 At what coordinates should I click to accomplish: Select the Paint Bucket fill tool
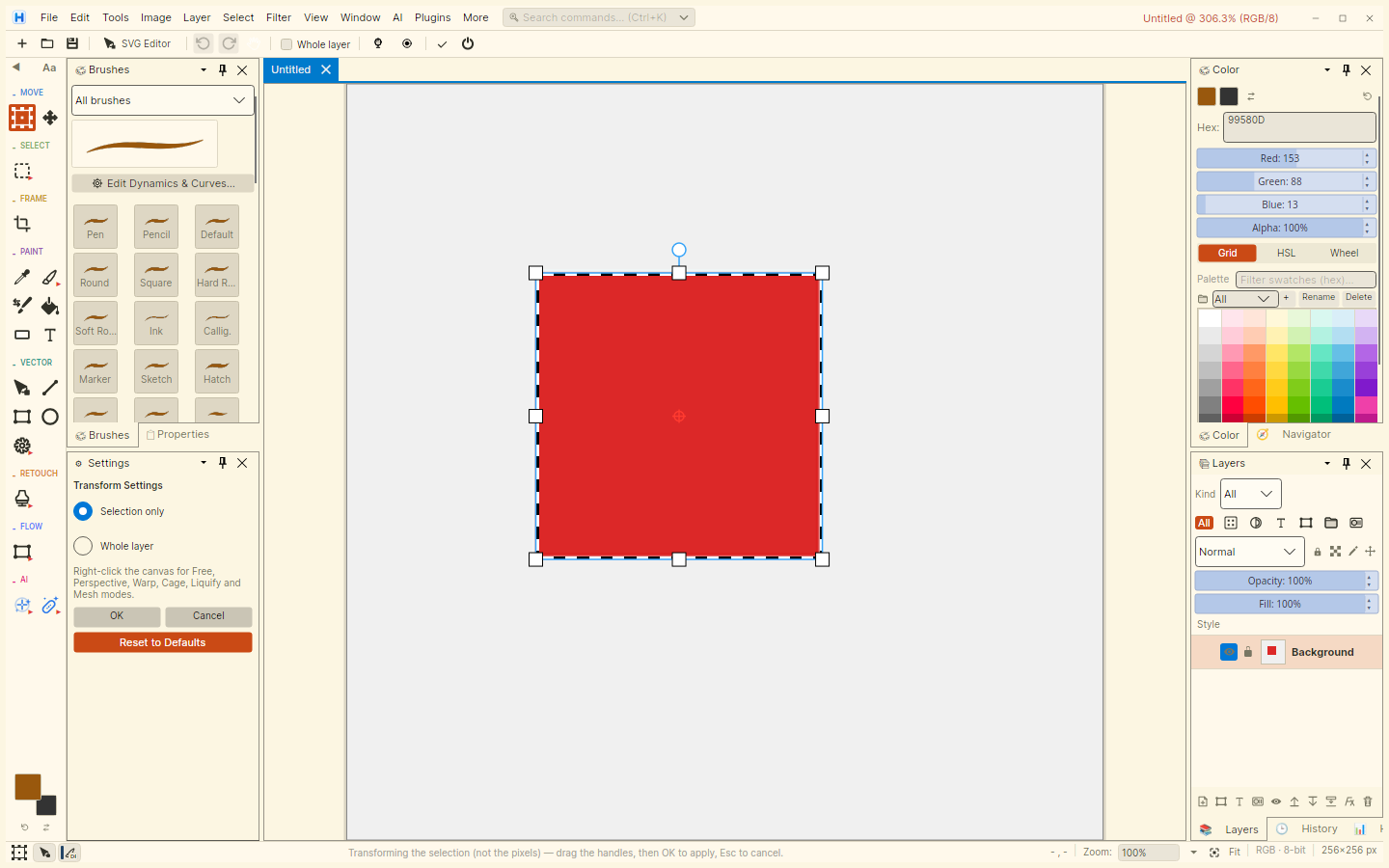50,306
